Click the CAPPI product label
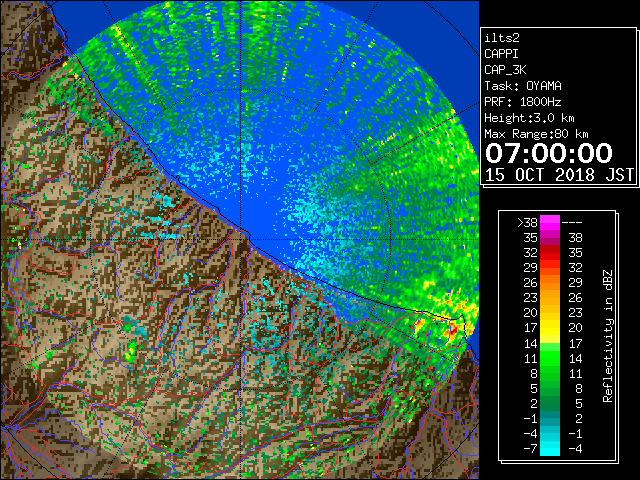This screenshot has width=640, height=480. (x=501, y=54)
